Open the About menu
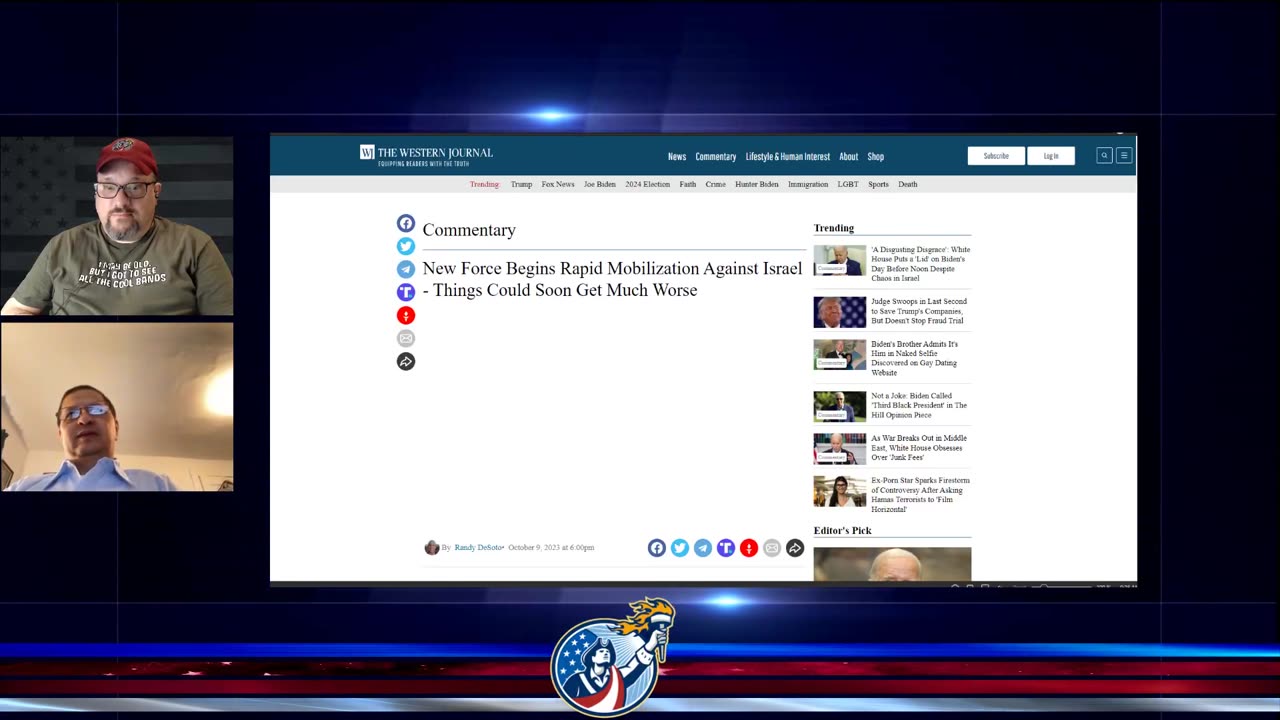Viewport: 1280px width, 720px height. click(848, 156)
